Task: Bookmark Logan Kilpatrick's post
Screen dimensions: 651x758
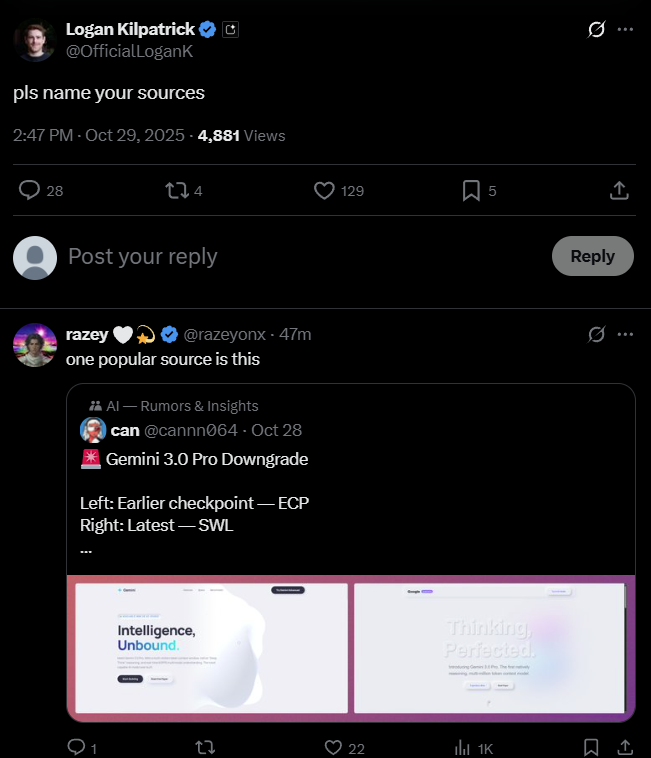Action: coord(470,190)
